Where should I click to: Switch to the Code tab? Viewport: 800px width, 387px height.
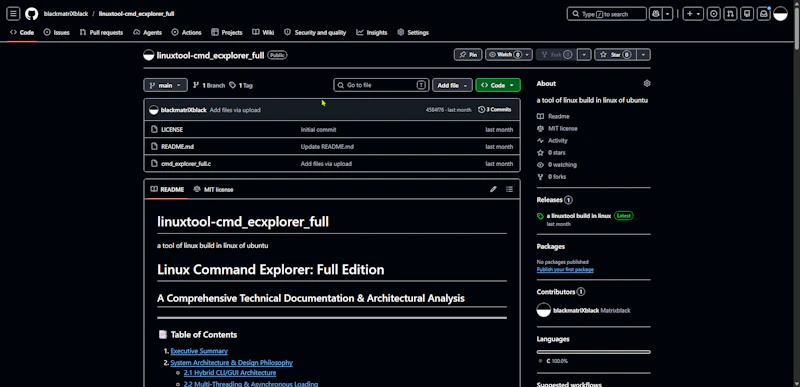pos(22,32)
